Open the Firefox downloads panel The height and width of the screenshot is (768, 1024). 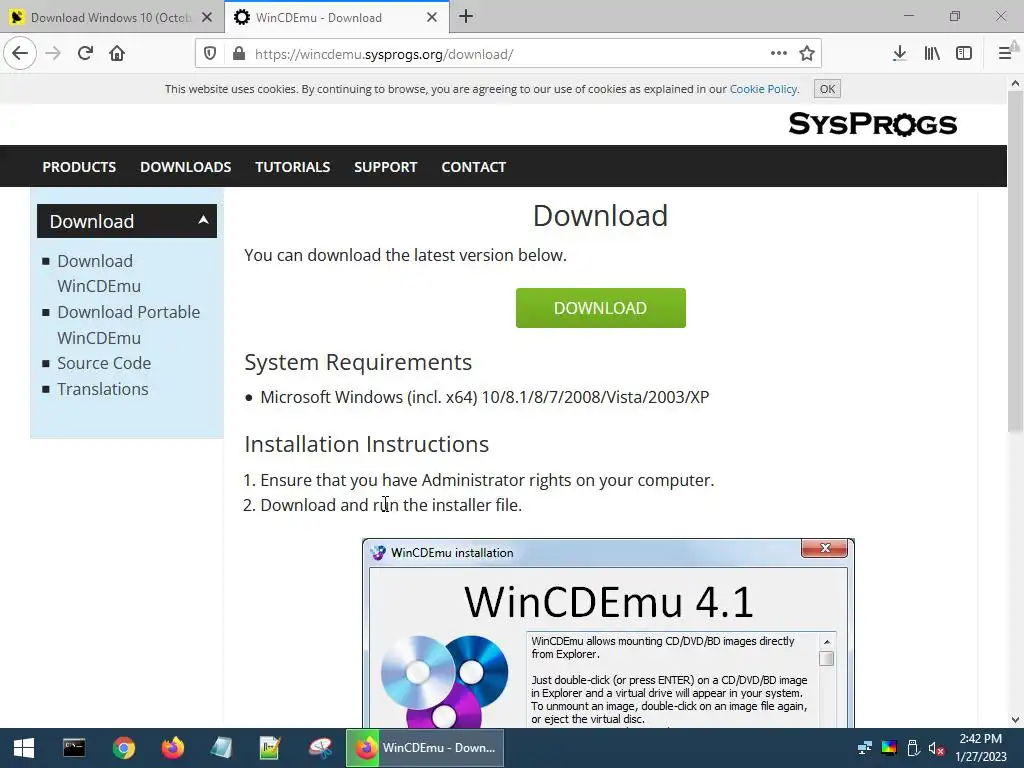[900, 54]
